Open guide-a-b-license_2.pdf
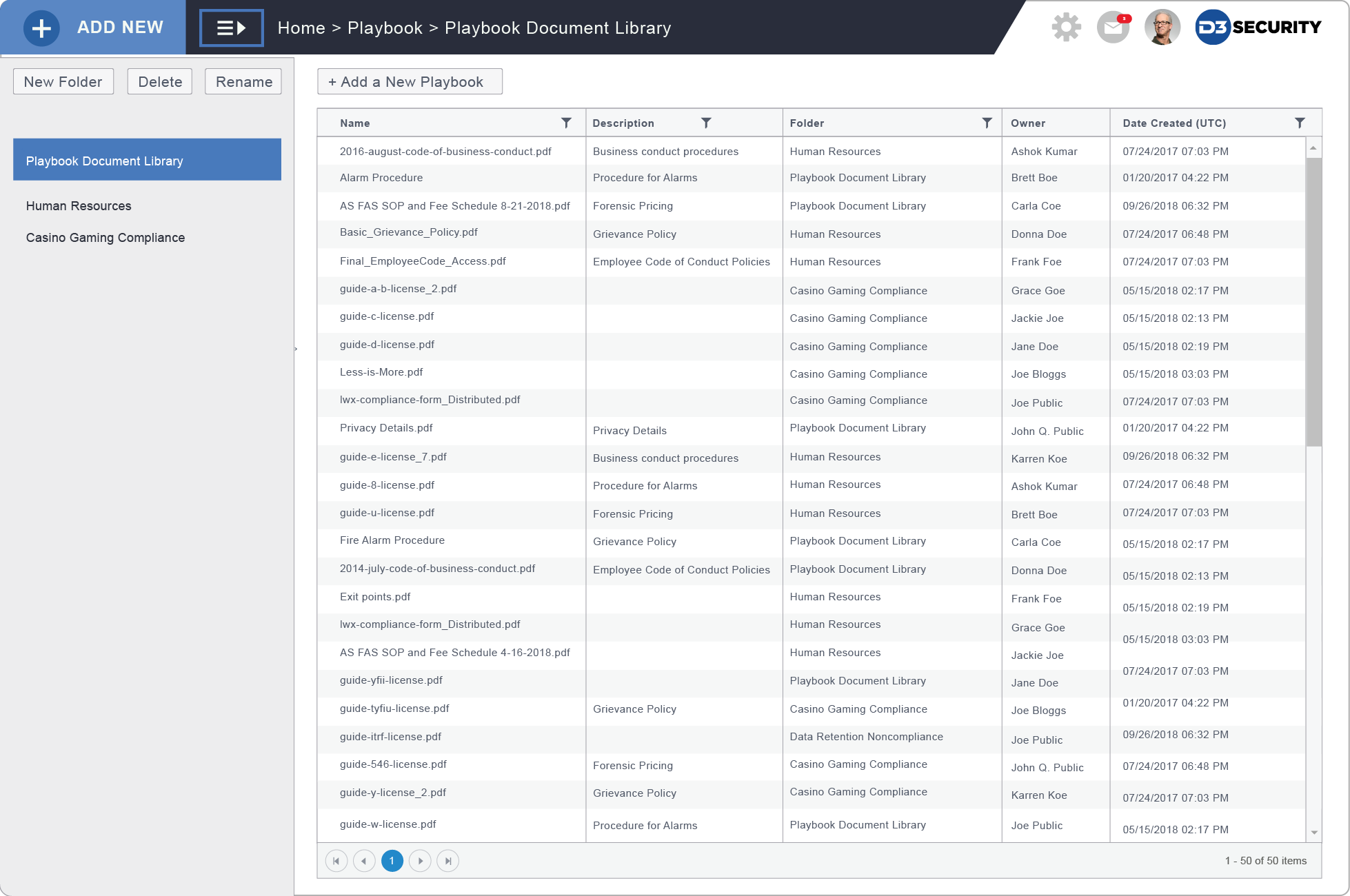The width and height of the screenshot is (1350, 896). point(399,289)
